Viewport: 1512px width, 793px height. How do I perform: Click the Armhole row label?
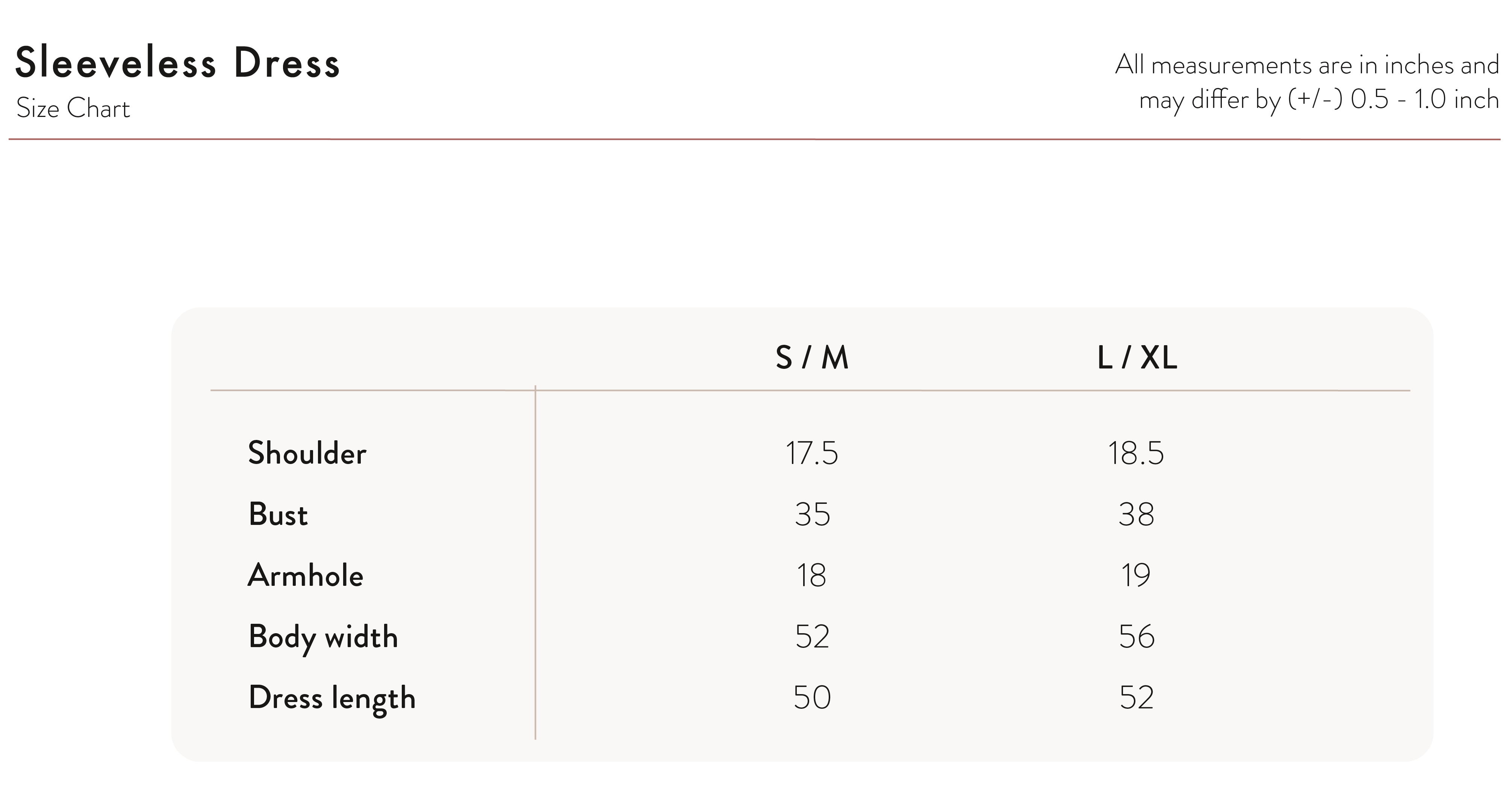[x=305, y=576]
